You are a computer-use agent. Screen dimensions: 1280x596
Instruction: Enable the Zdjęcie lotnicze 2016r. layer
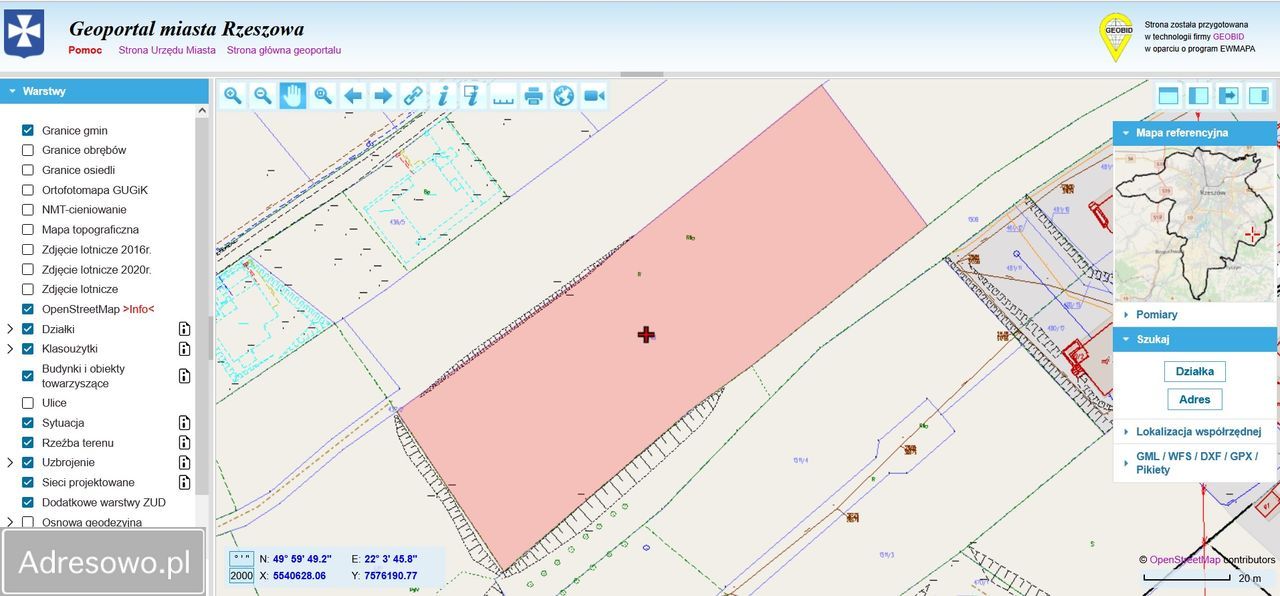[x=28, y=250]
